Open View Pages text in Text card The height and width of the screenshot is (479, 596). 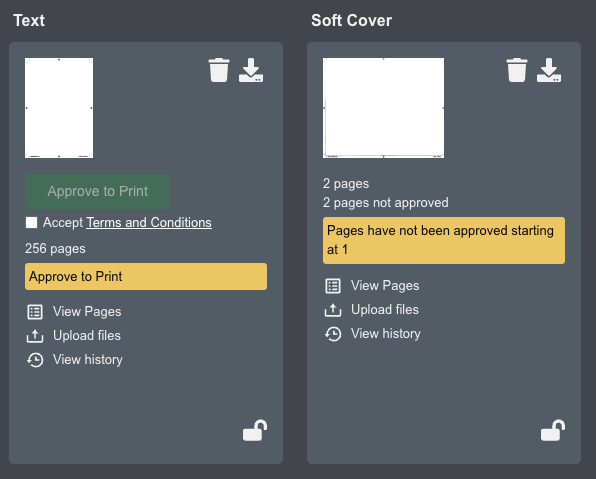click(87, 312)
